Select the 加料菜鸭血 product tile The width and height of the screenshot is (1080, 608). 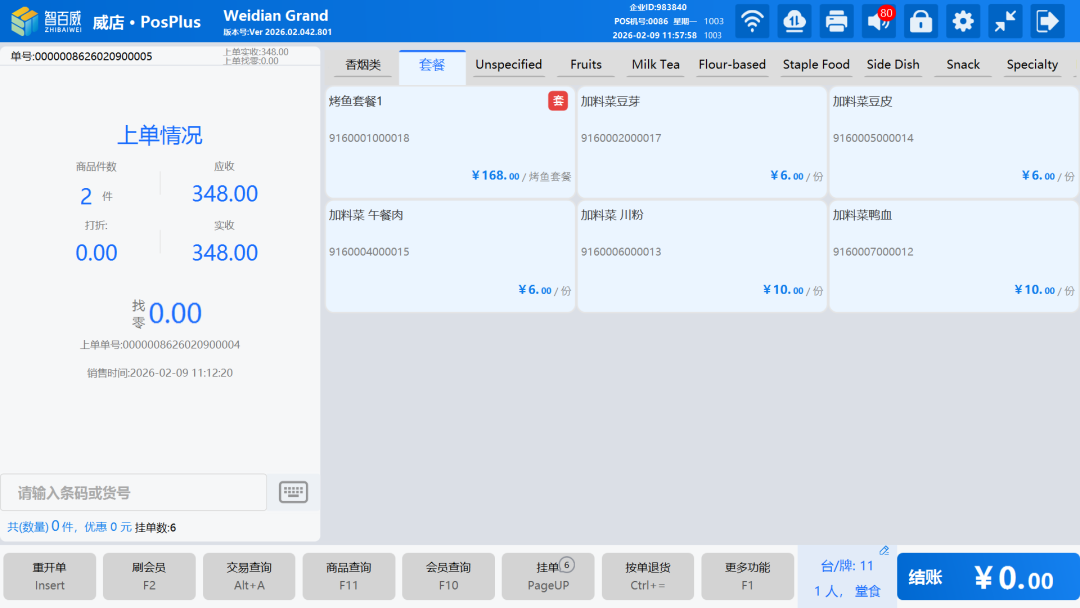953,255
